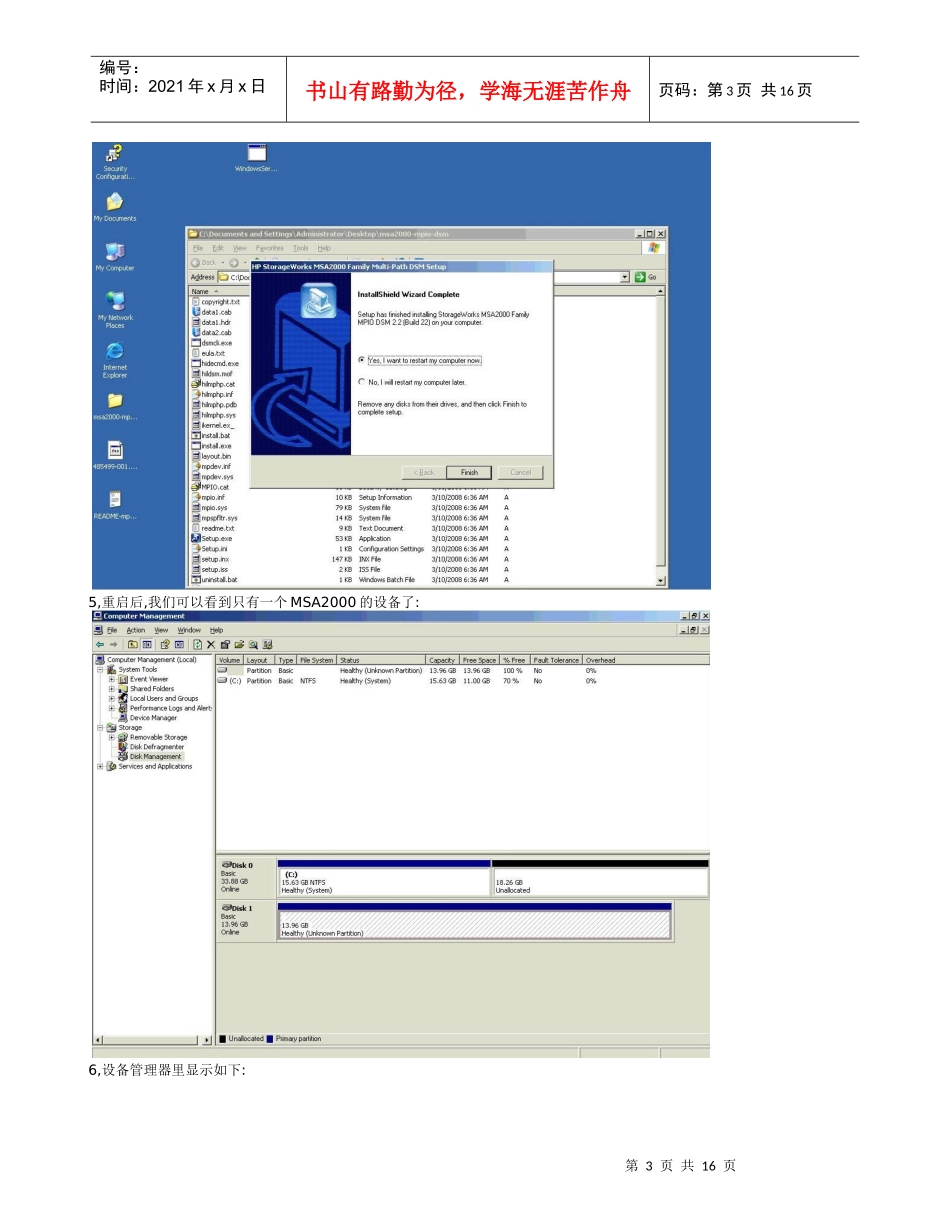Open Action menu in Computer Management

pyautogui.click(x=136, y=630)
